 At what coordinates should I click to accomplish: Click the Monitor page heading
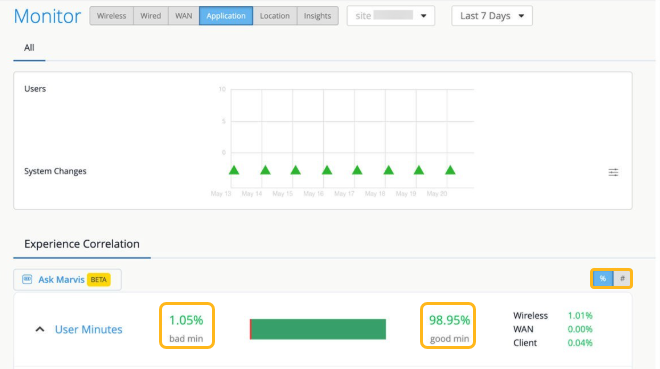pyautogui.click(x=47, y=16)
